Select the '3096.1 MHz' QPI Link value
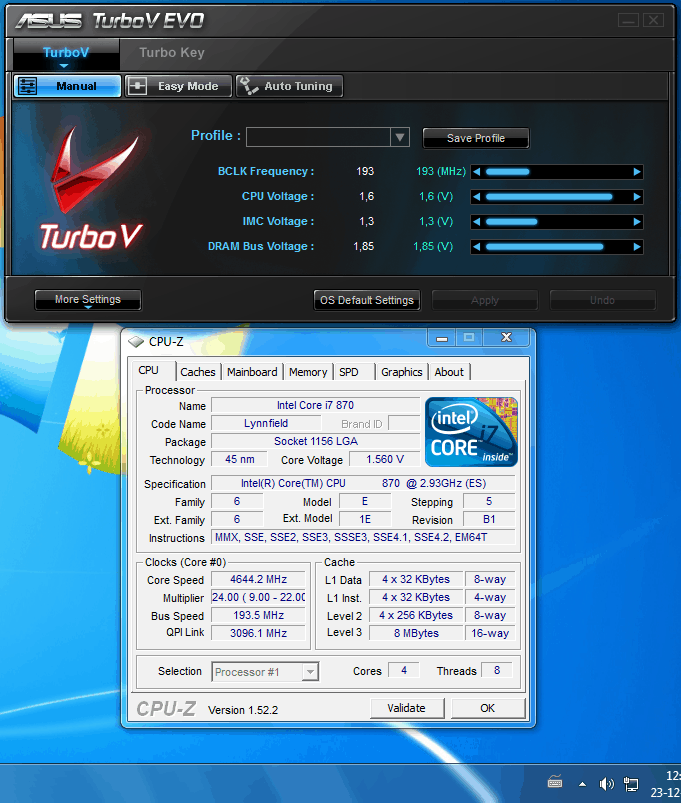Screen dimensions: 681x803 [259, 633]
